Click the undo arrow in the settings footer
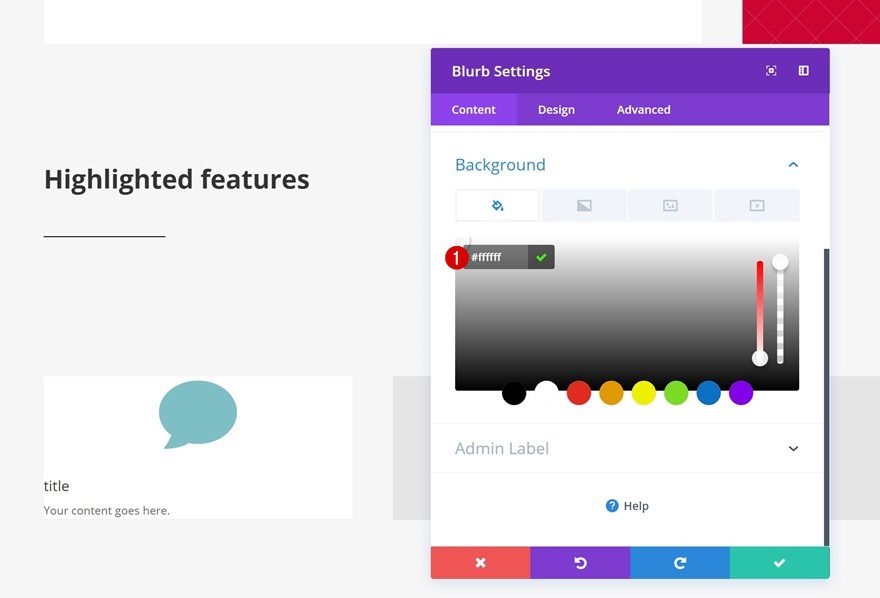 click(x=580, y=562)
